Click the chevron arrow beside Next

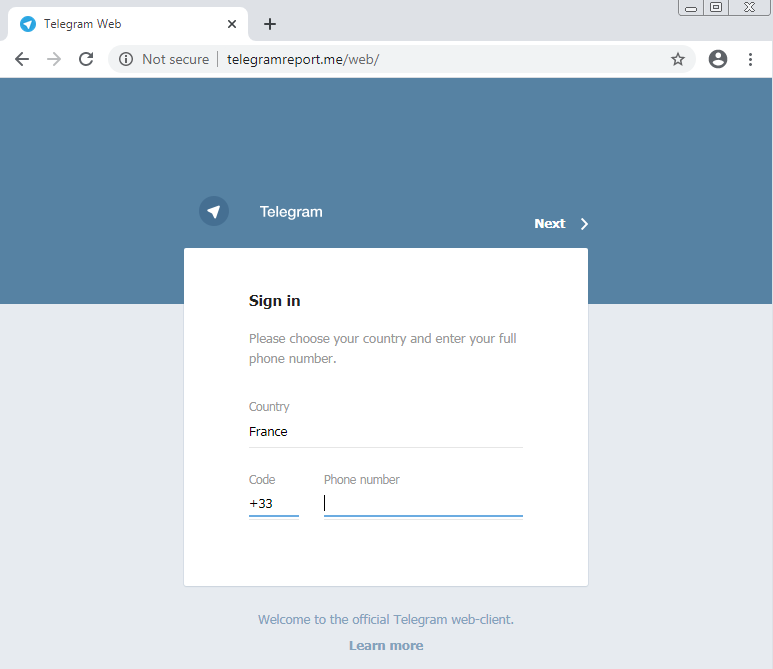(x=585, y=224)
